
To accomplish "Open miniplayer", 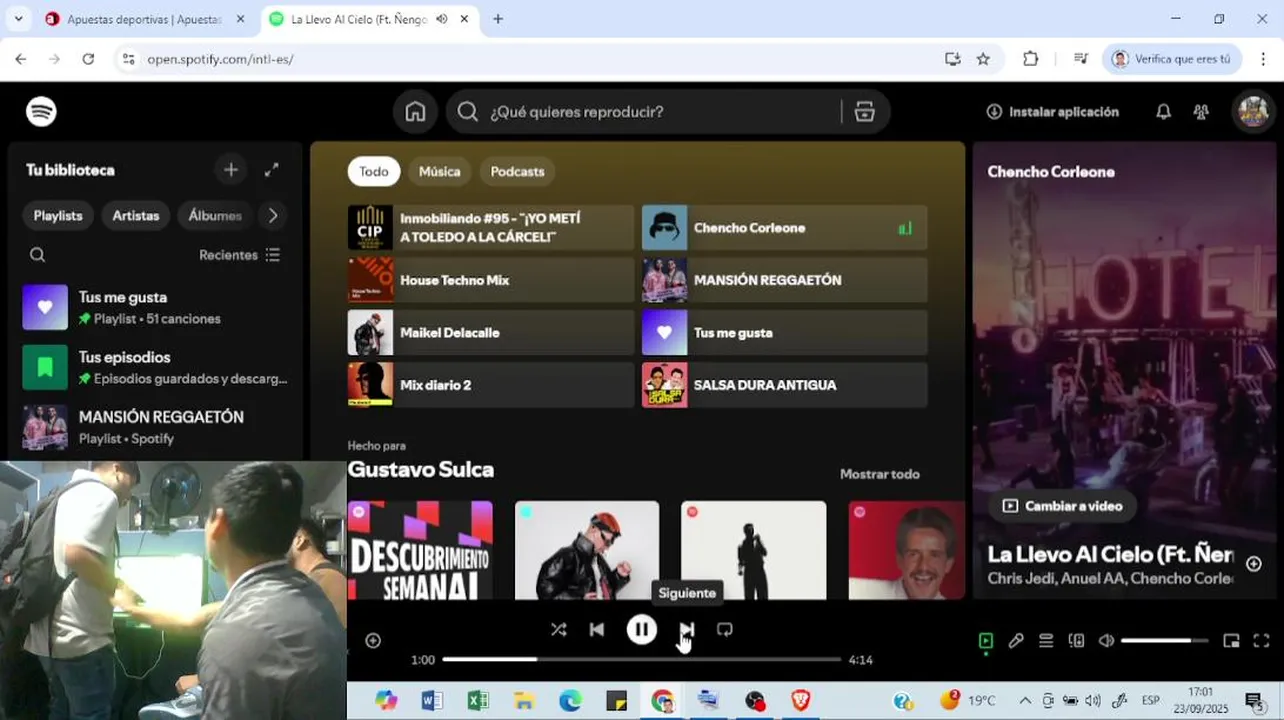I will pyautogui.click(x=1232, y=641).
